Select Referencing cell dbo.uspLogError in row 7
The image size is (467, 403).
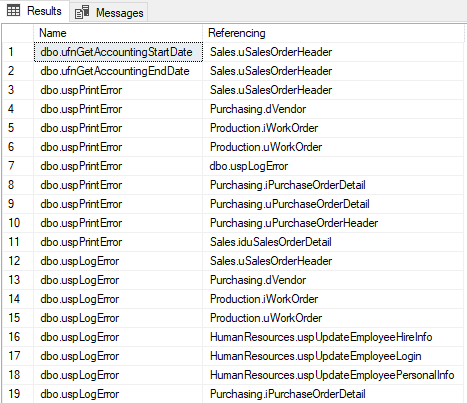click(333, 166)
